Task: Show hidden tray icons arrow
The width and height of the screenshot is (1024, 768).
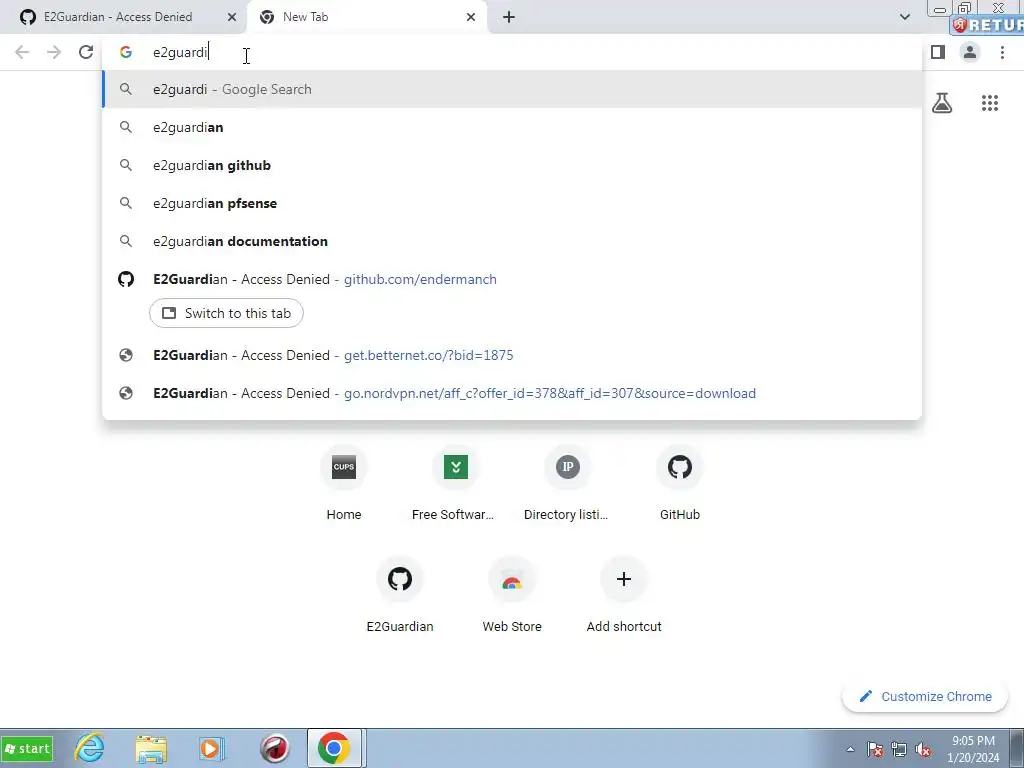Action: (850, 749)
